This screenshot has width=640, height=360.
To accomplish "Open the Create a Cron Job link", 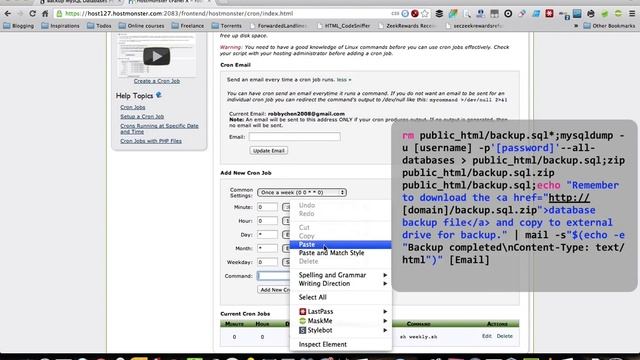I will [x=157, y=81].
